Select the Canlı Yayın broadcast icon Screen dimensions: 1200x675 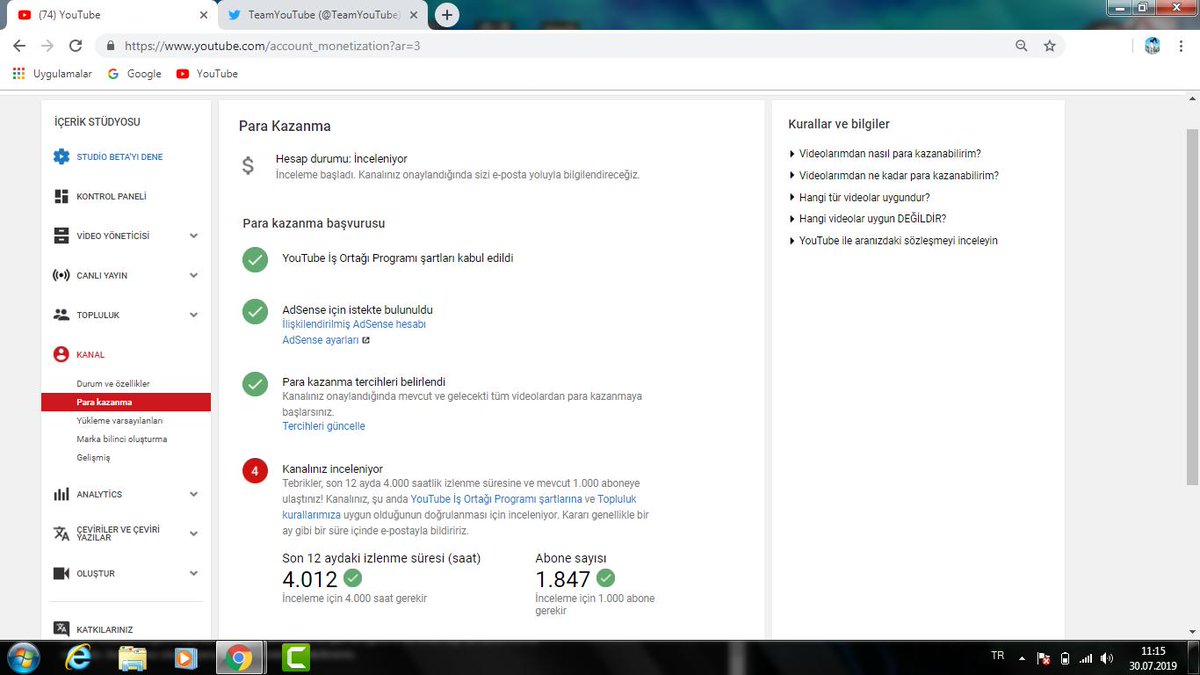pos(61,275)
